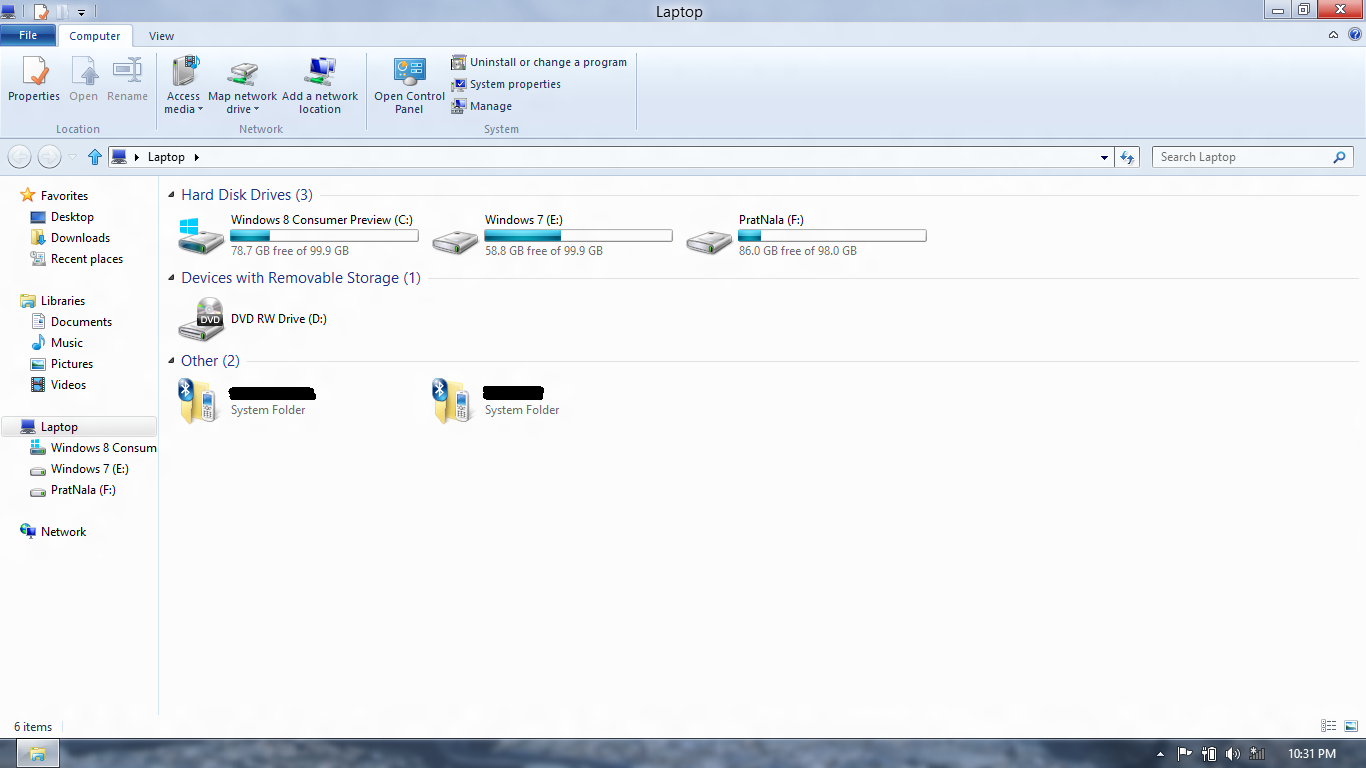Screen dimensions: 1366x768
Task: Click the Search Laptop input field
Action: [x=1243, y=157]
